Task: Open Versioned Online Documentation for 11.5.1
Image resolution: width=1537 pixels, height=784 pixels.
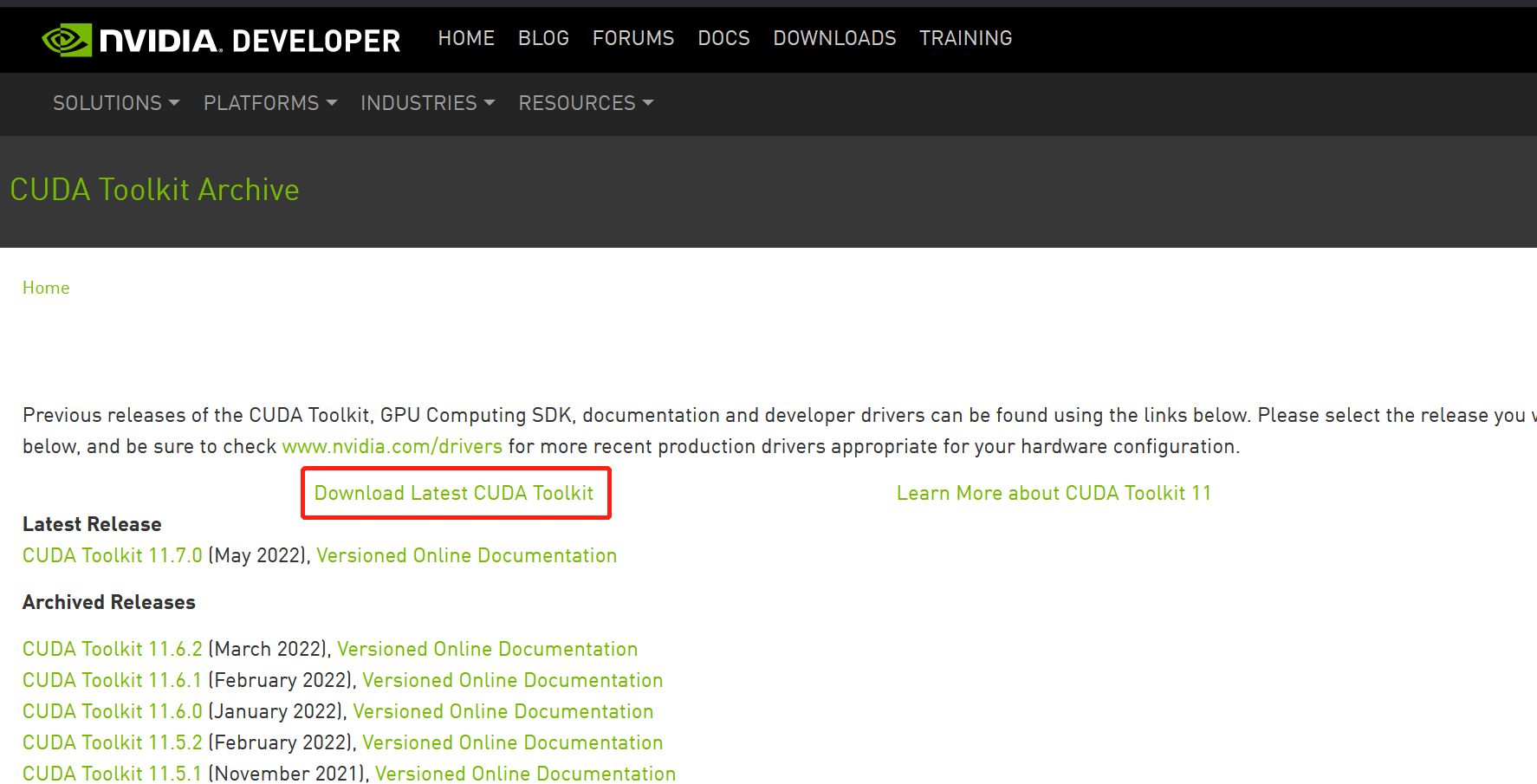Action: tap(525, 774)
